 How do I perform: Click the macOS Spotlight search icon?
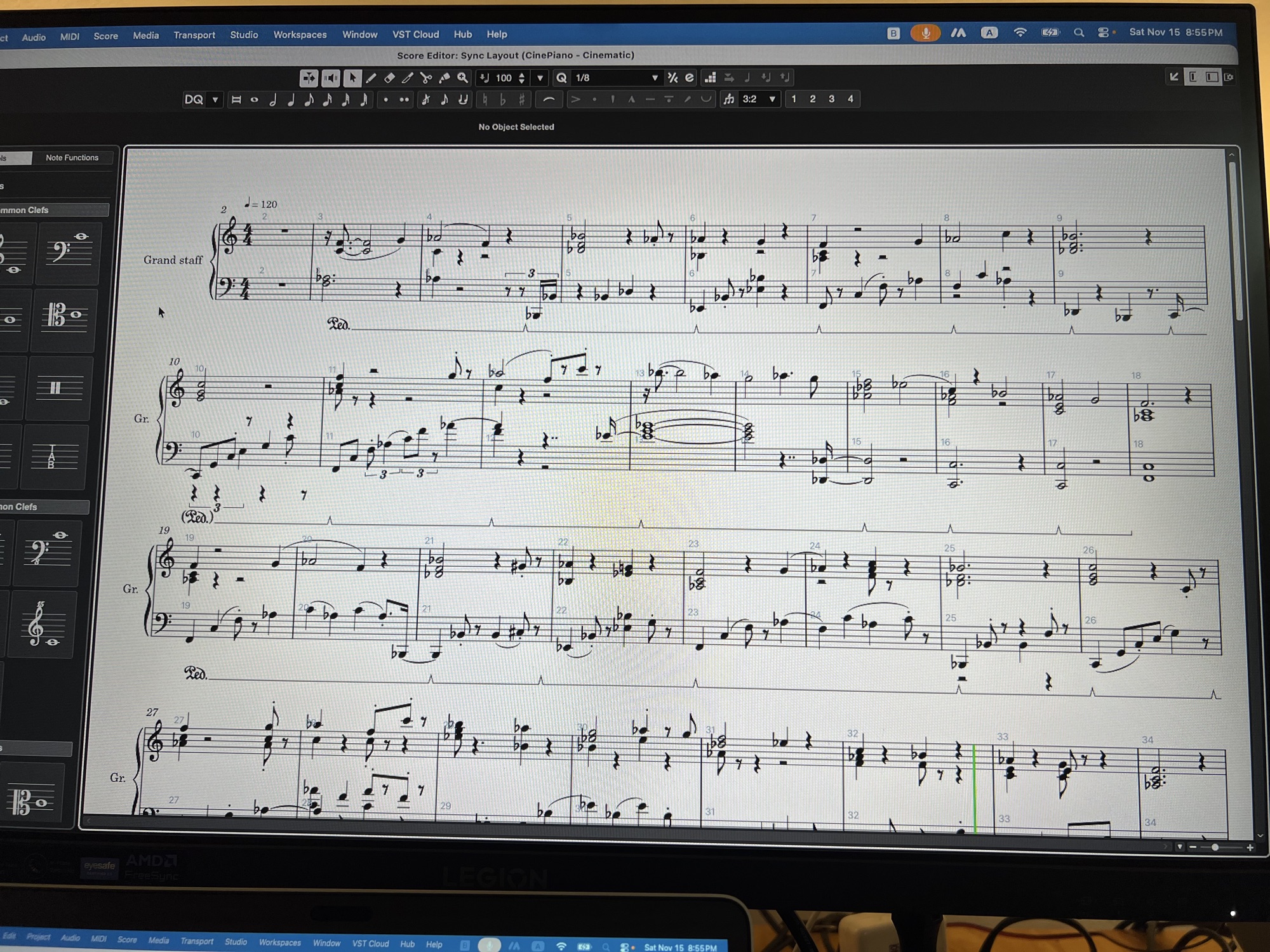(1078, 32)
